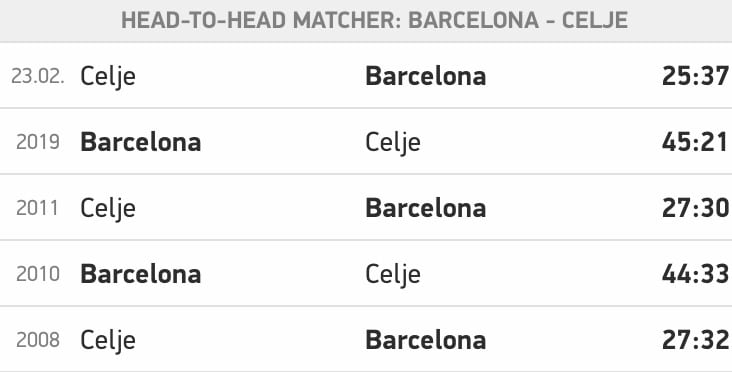Select Barcelona in the 2008 match

426,340
